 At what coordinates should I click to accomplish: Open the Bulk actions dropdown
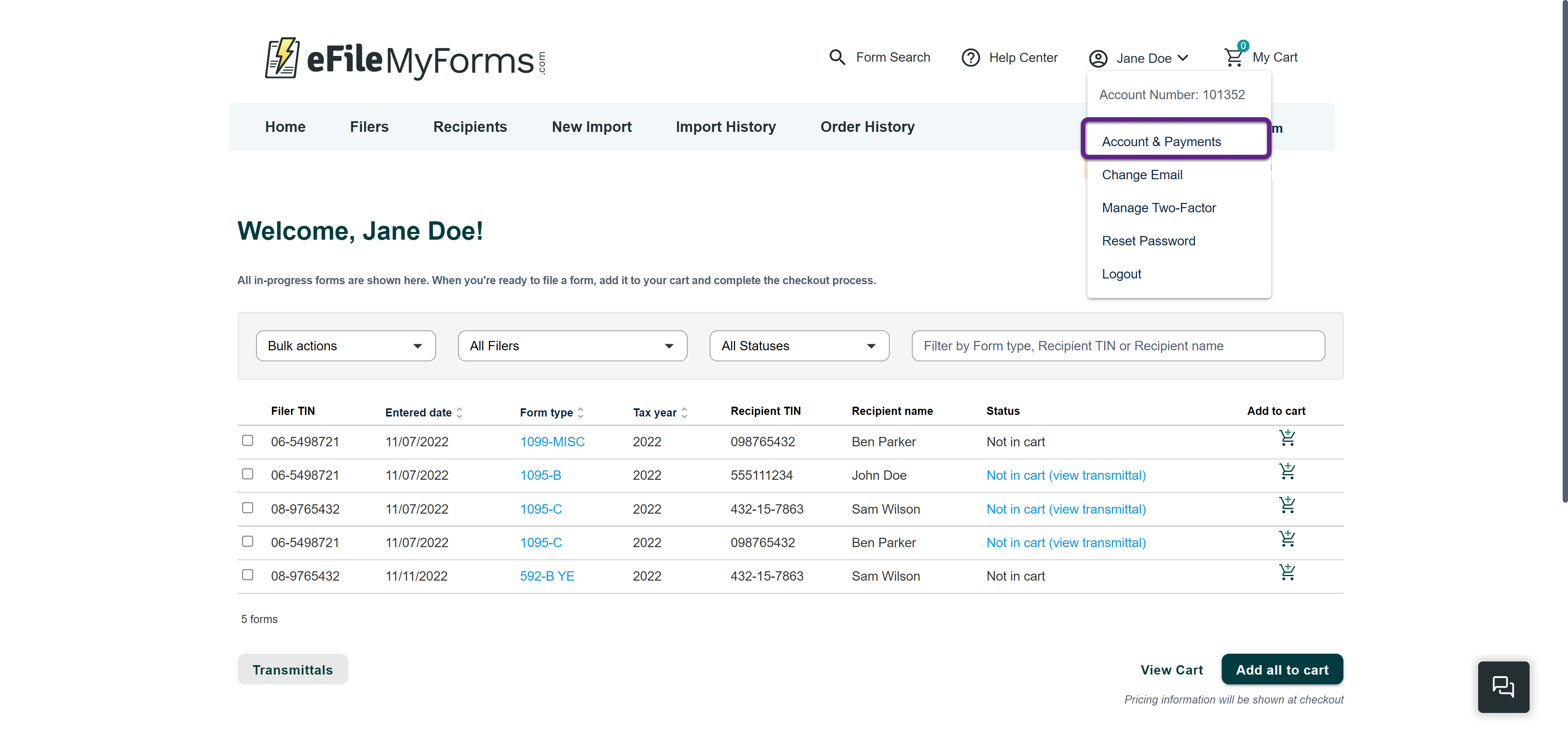tap(345, 346)
